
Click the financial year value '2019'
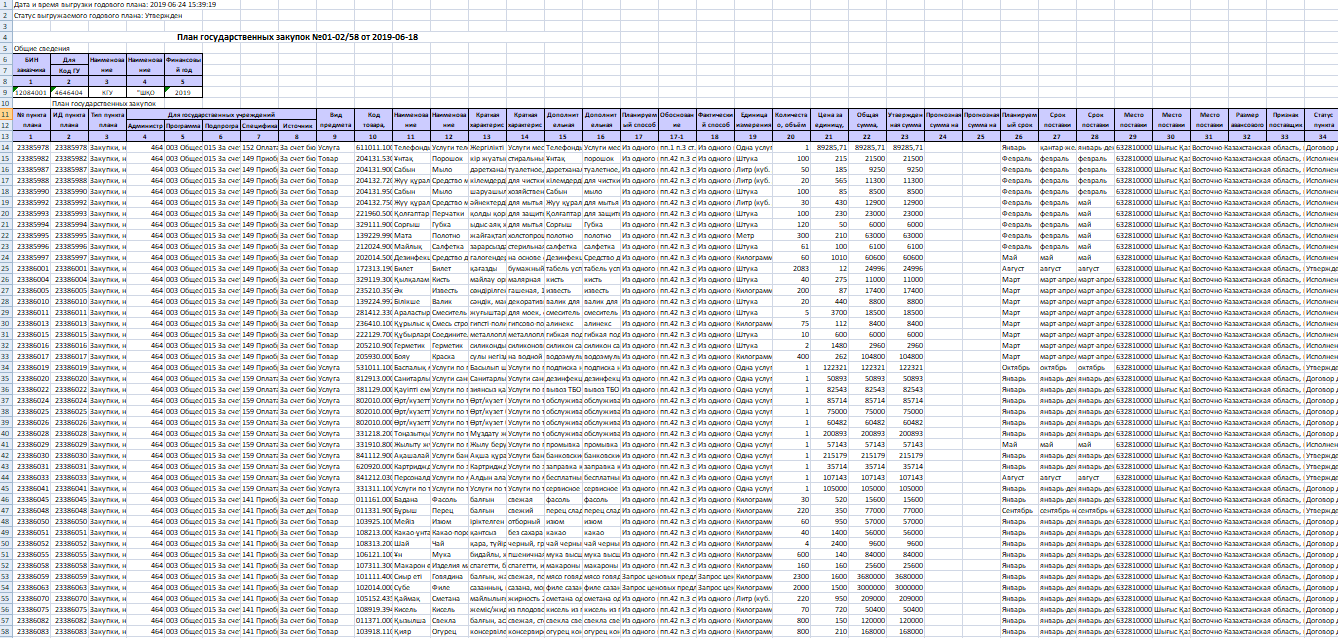(183, 92)
